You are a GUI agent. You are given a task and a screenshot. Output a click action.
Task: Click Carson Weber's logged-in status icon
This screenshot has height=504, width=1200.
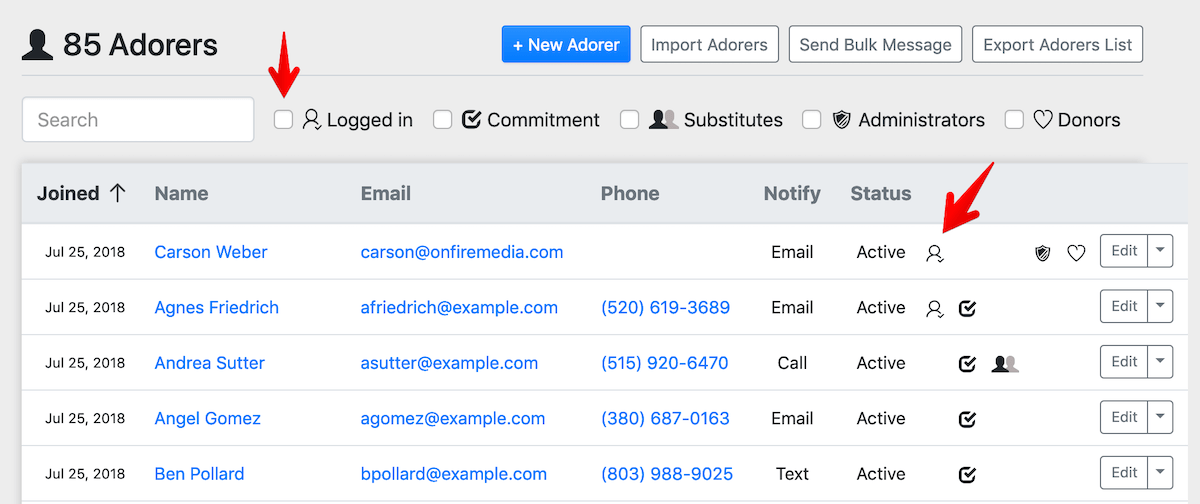click(935, 253)
